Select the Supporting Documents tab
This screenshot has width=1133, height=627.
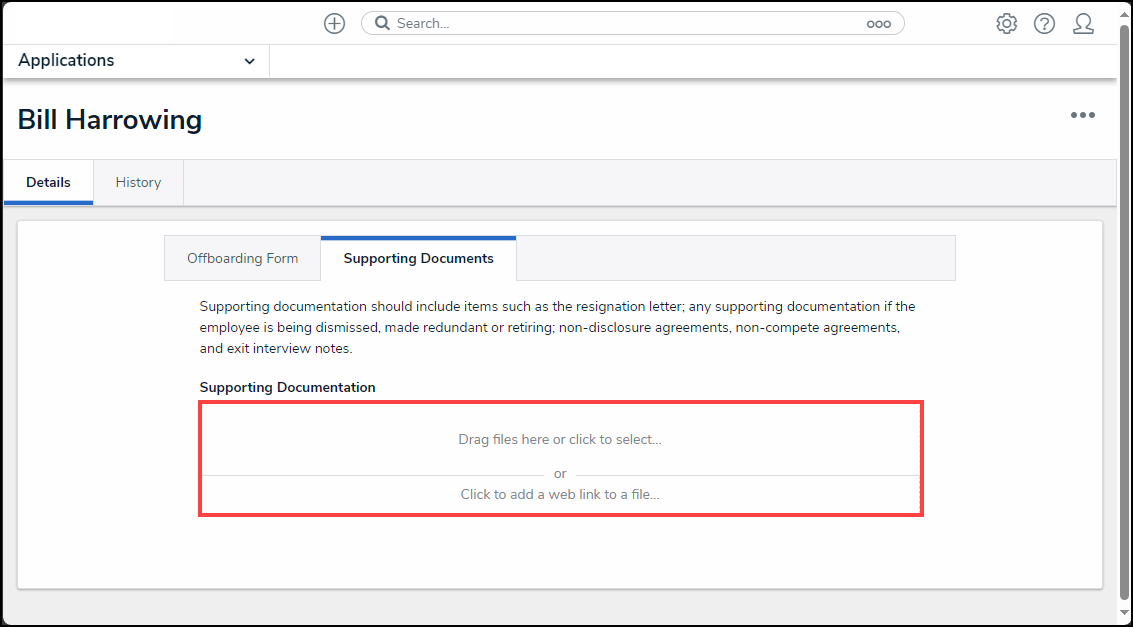click(418, 258)
